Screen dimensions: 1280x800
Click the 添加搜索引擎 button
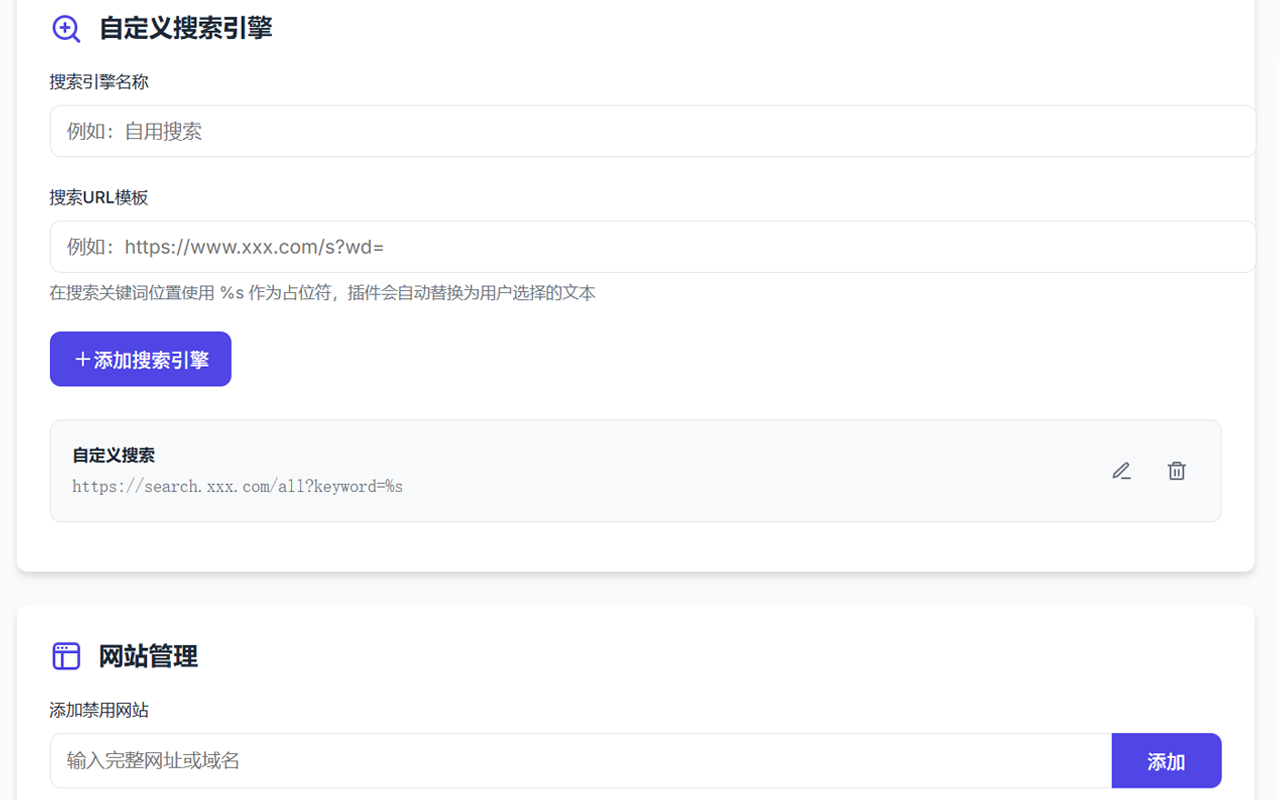pyautogui.click(x=141, y=359)
